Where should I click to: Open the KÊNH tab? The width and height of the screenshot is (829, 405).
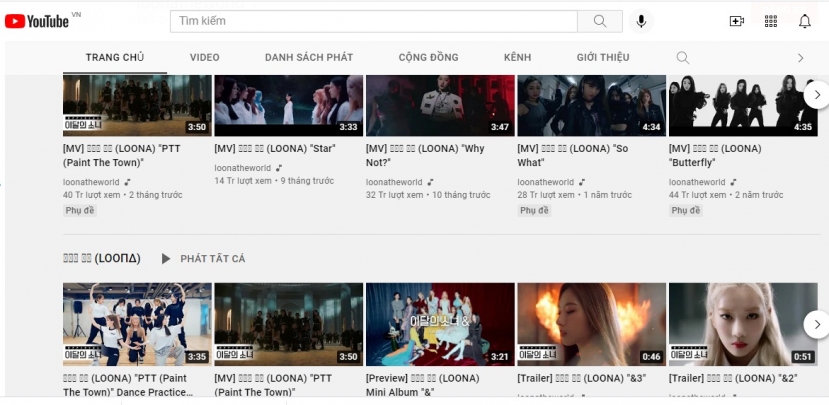pyautogui.click(x=517, y=57)
